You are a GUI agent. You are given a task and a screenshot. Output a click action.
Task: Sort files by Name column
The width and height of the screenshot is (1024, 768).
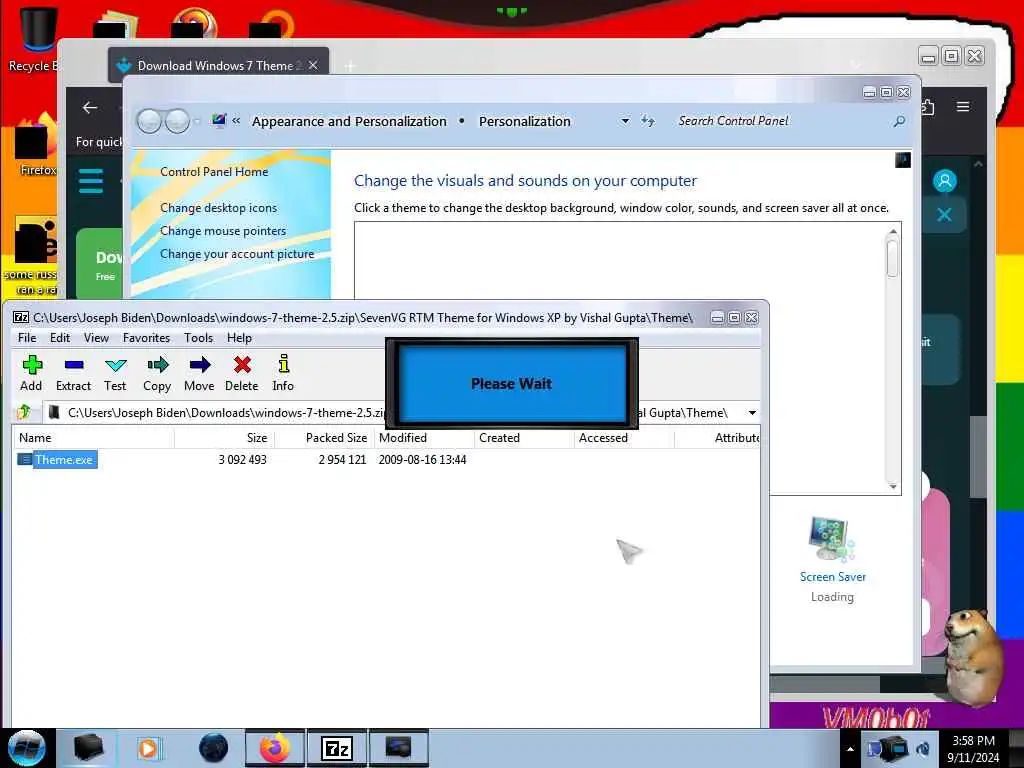tap(93, 438)
